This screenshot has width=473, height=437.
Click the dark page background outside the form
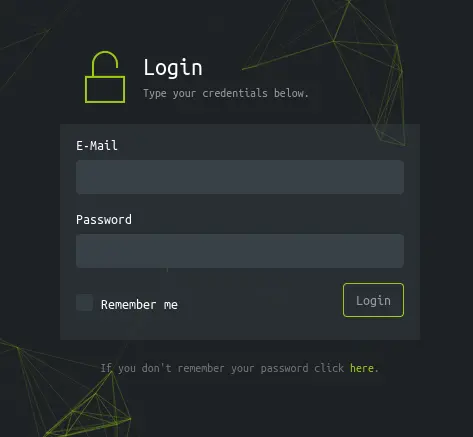click(x=447, y=233)
